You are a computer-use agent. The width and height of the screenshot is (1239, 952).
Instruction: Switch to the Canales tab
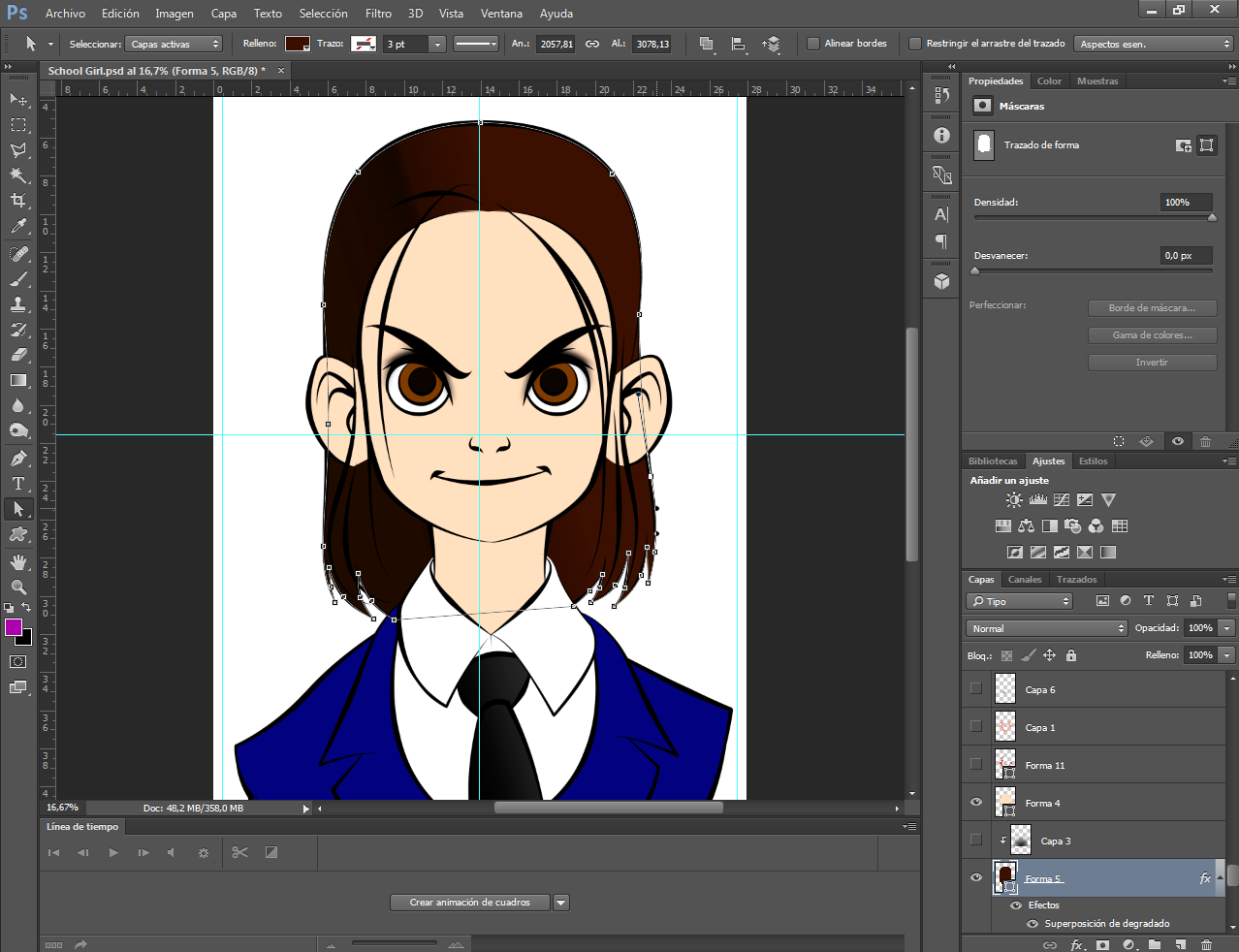[x=1025, y=580]
